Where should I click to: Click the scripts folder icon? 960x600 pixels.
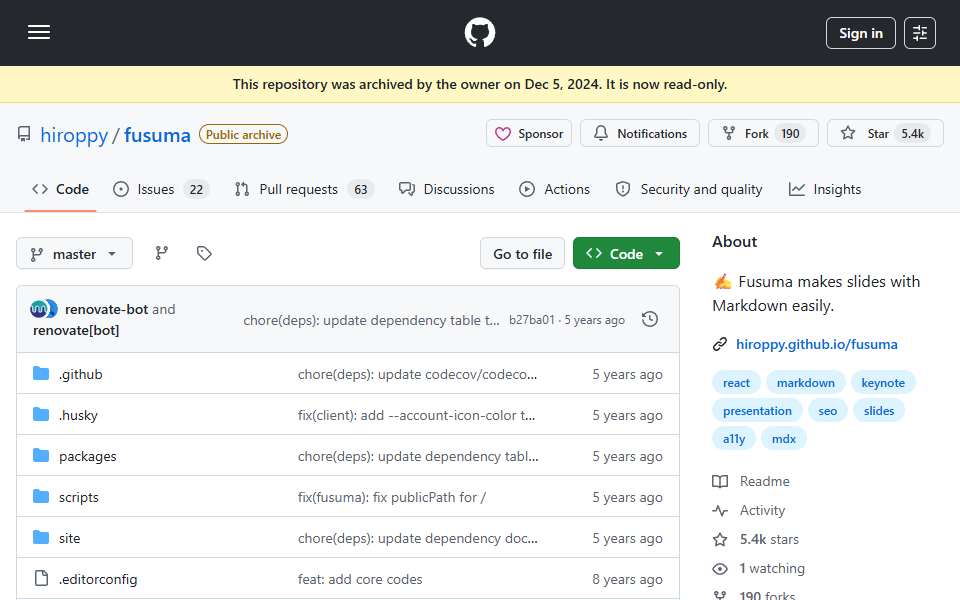pyautogui.click(x=41, y=497)
